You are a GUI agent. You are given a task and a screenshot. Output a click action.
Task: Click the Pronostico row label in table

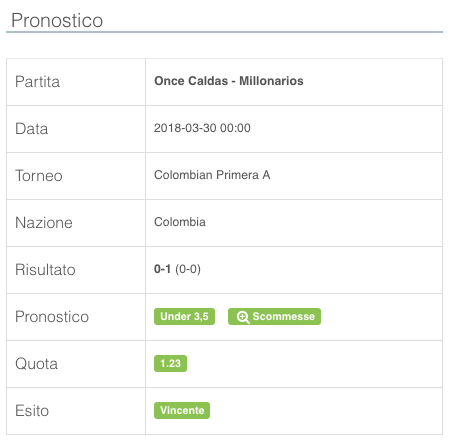pyautogui.click(x=52, y=317)
